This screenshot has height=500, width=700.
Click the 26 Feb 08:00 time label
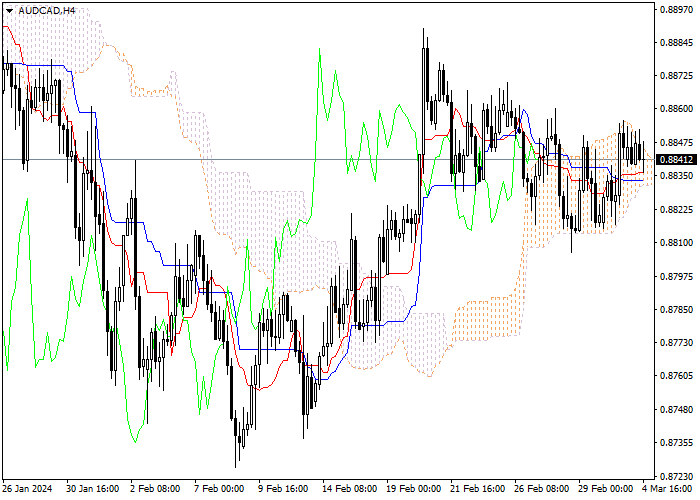pos(542,489)
